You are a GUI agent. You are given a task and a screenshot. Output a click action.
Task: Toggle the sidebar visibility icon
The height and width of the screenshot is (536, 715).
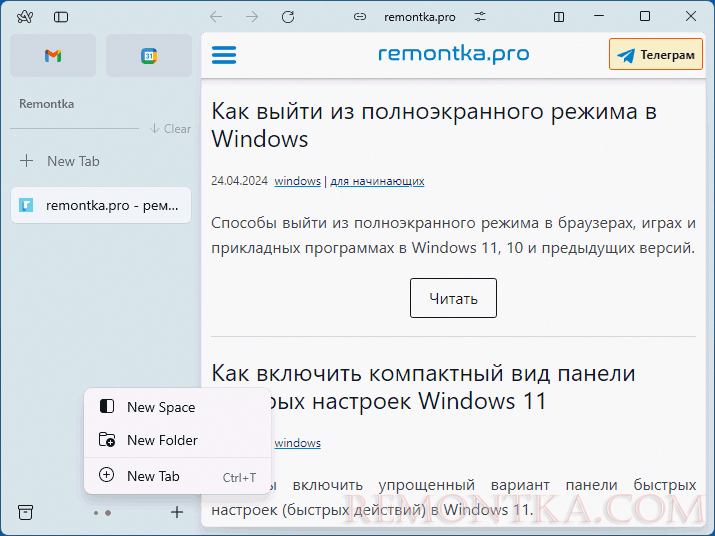pos(61,17)
